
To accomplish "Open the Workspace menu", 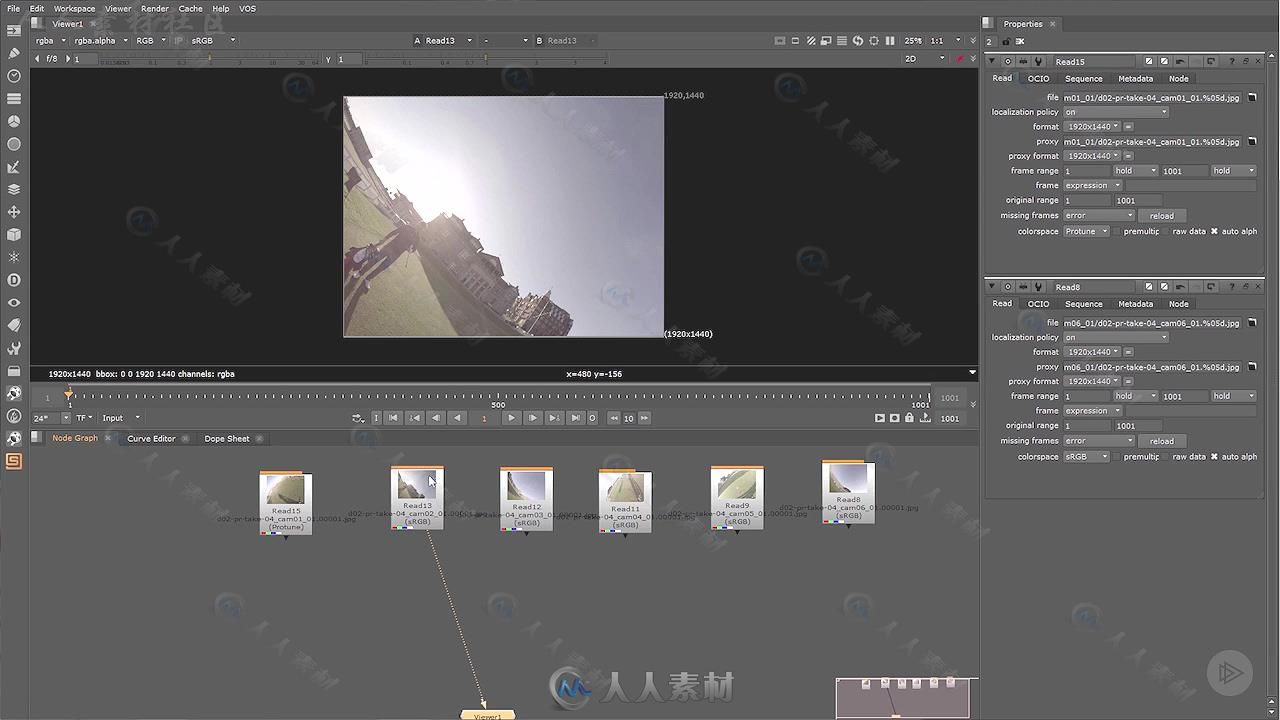I will click(x=74, y=8).
